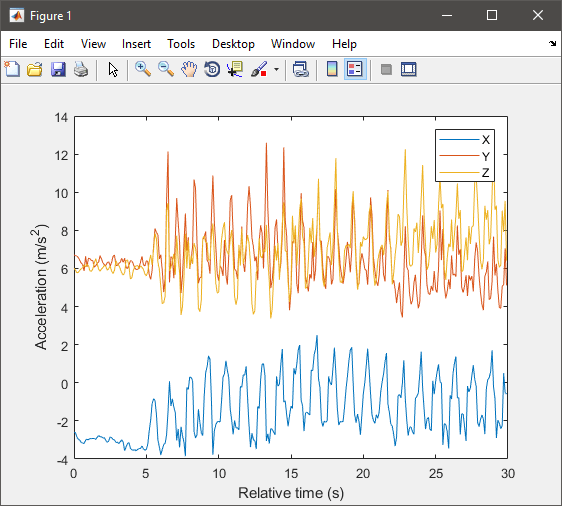Click the New Figure icon
Screen dimensions: 562x506
point(13,69)
